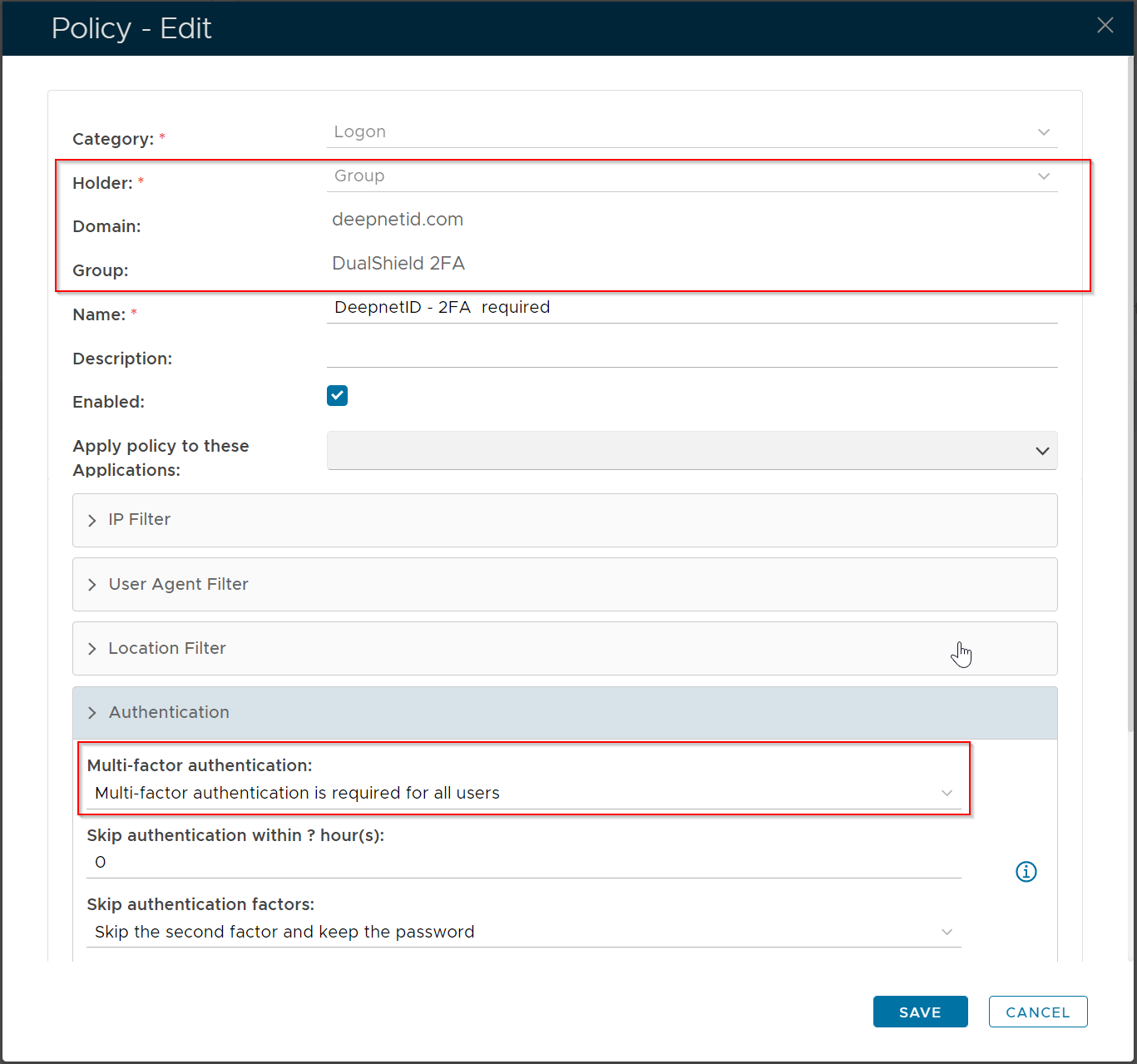The width and height of the screenshot is (1137, 1064).
Task: Expand the IP Filter section
Action: click(x=564, y=520)
